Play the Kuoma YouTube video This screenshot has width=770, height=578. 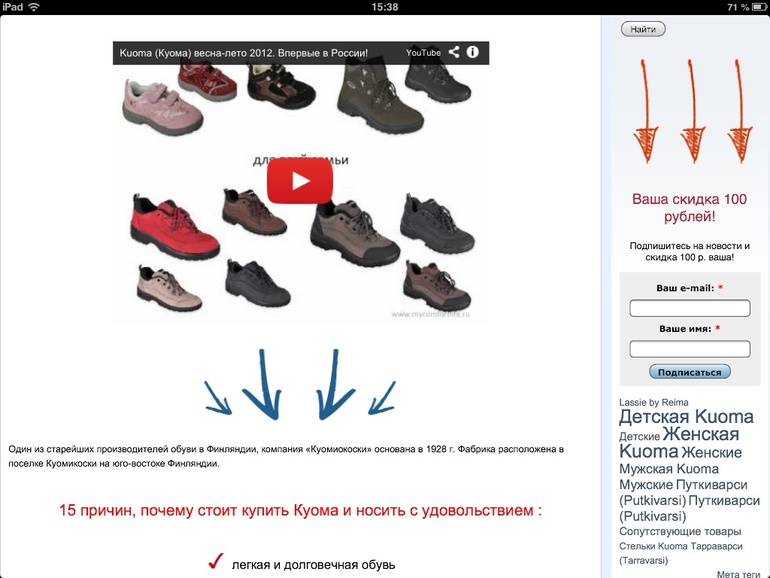click(300, 181)
